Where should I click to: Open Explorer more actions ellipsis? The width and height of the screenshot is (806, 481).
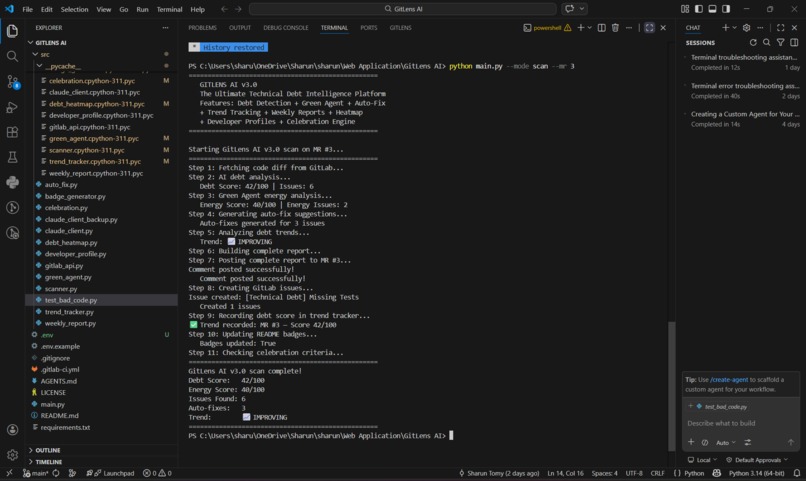(x=165, y=28)
